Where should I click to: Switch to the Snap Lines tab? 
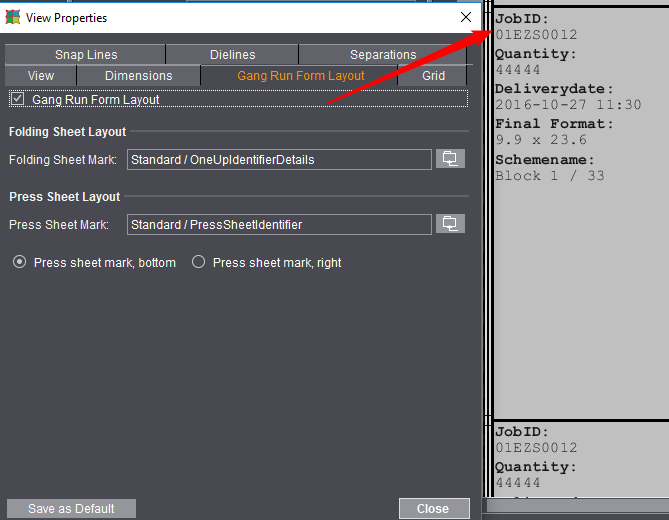[x=86, y=55]
